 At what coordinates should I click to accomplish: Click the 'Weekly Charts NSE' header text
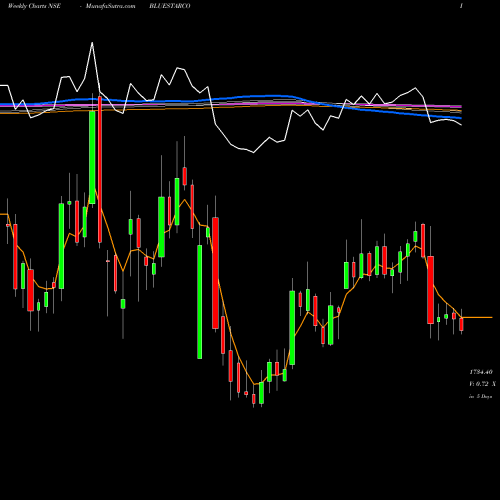click(x=34, y=6)
